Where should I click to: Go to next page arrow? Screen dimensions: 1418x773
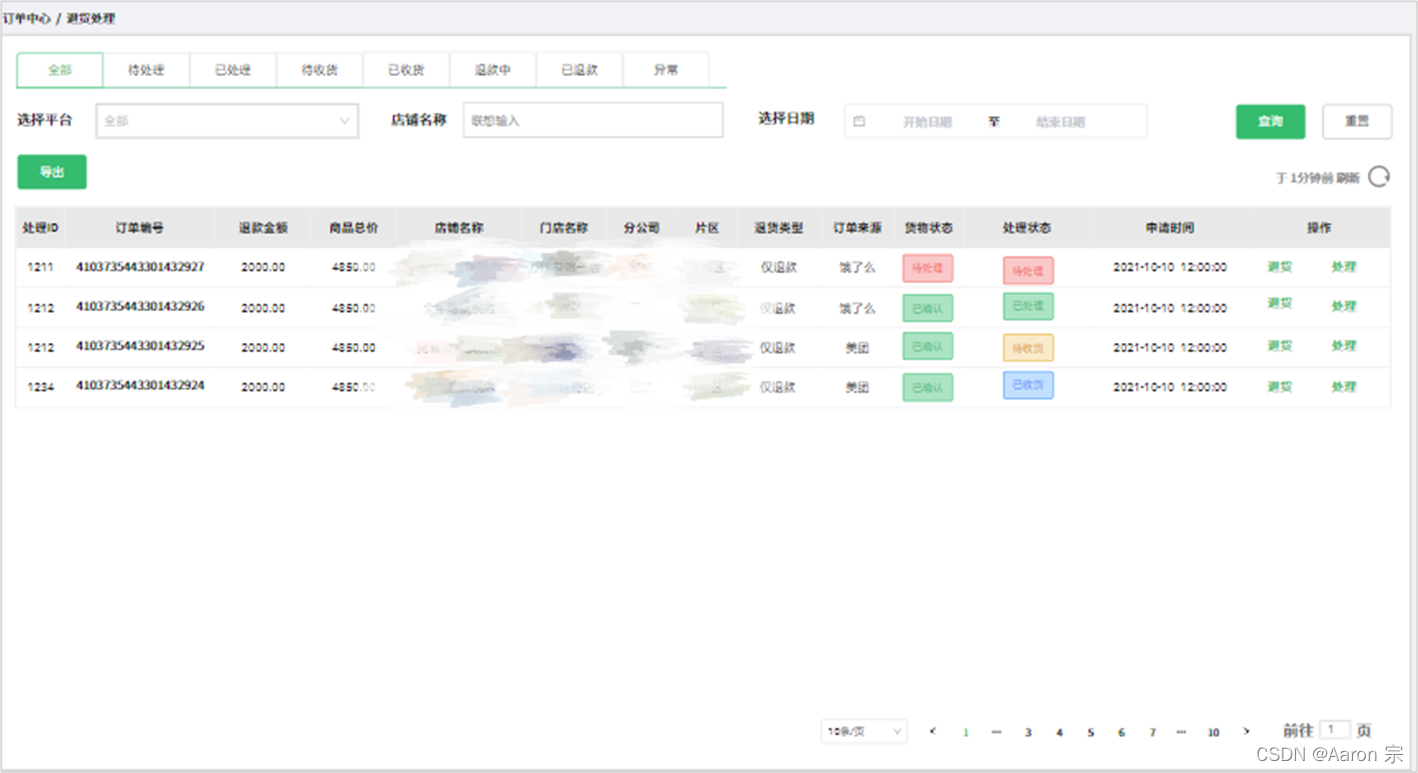[x=1246, y=731]
